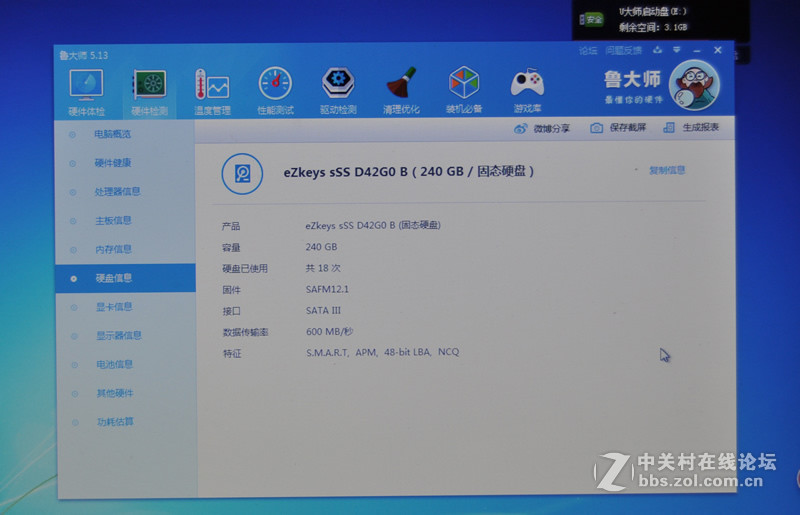Click 保存截屏 save screenshot
800x515 pixels.
point(618,128)
